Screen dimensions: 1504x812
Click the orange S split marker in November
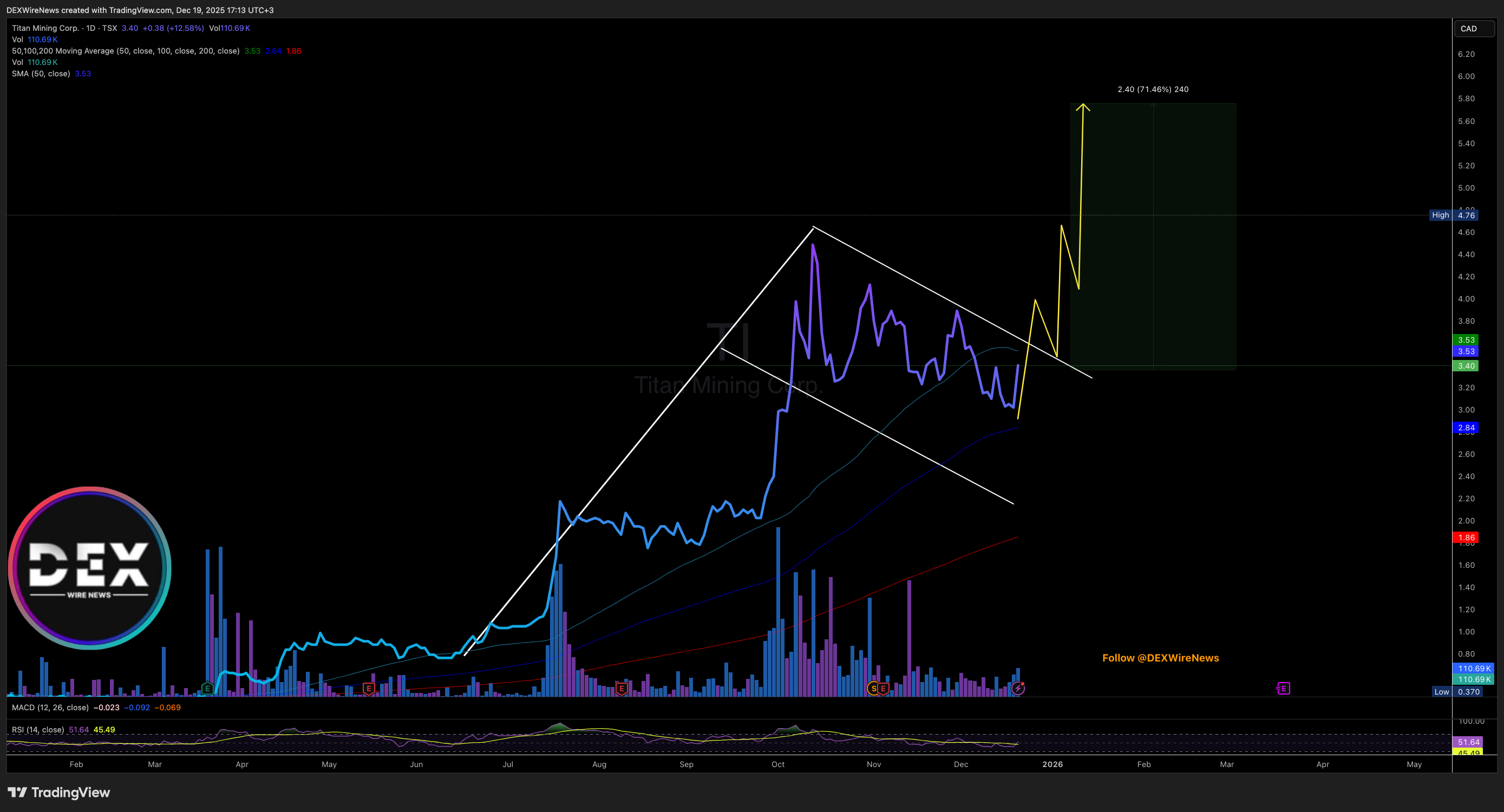click(x=873, y=688)
